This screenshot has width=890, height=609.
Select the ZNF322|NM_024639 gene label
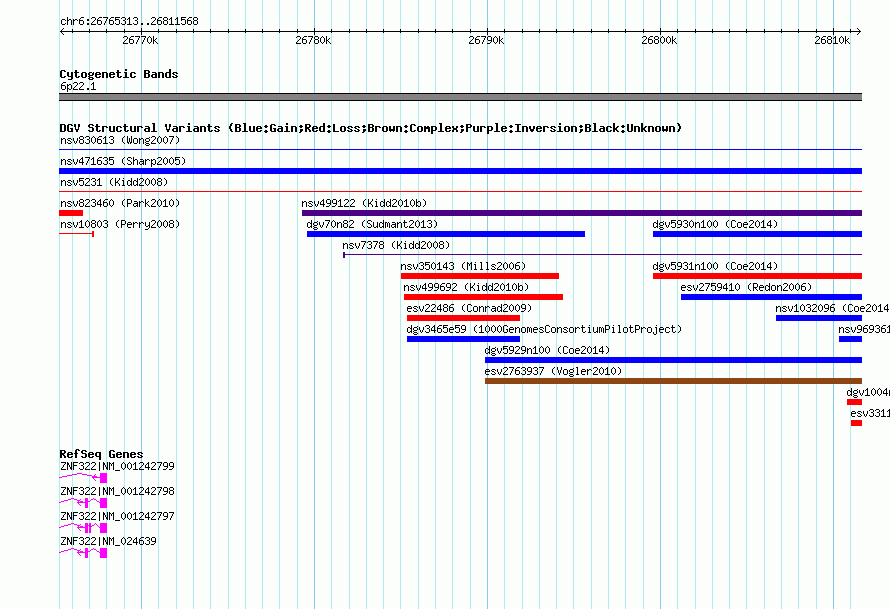(108, 541)
